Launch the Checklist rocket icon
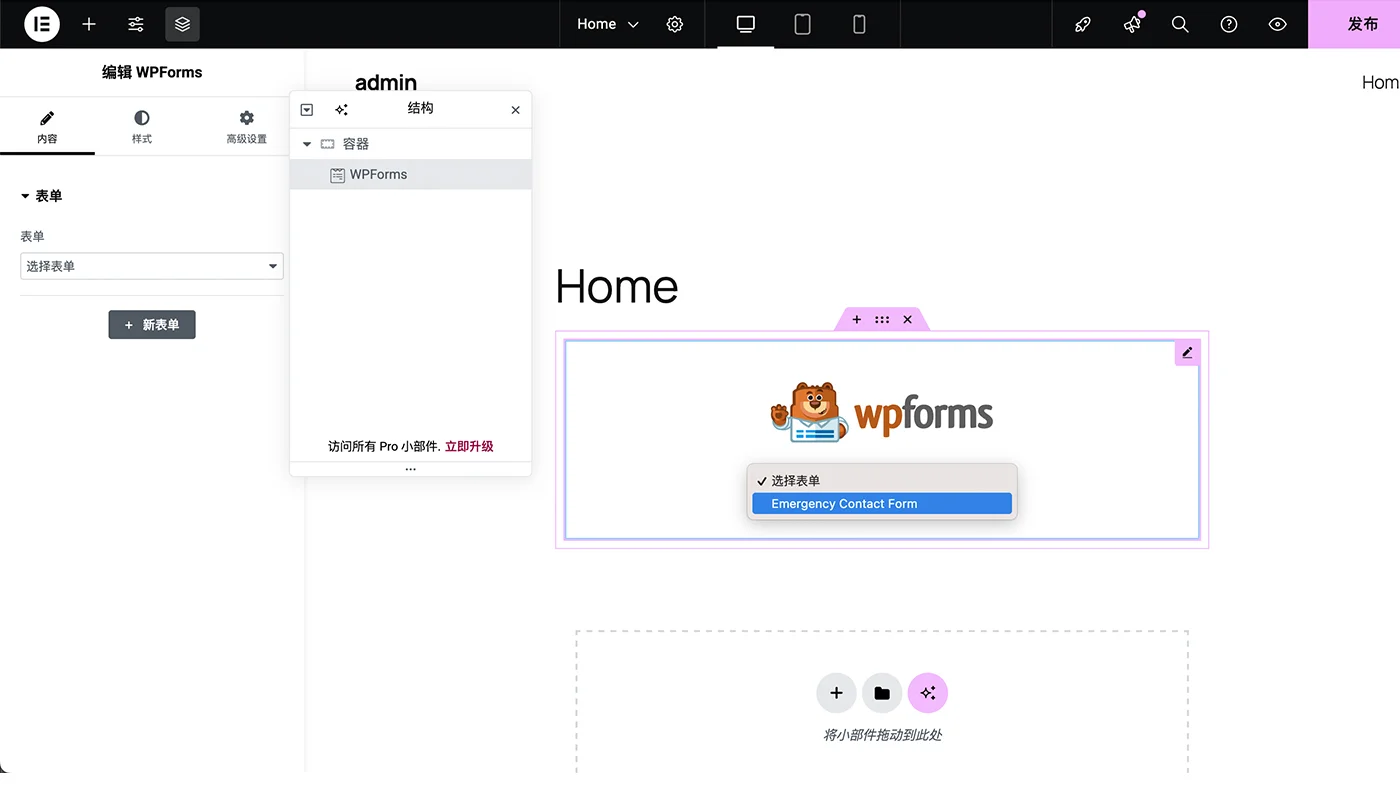Viewport: 1400px width, 800px height. (1082, 24)
